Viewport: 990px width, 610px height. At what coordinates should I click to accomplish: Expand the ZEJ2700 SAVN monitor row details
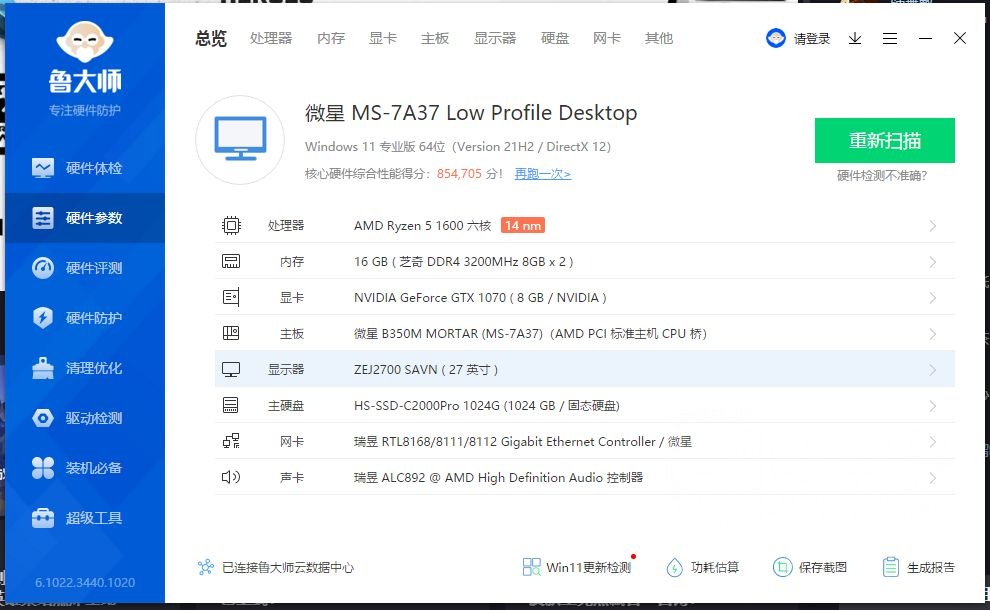(x=932, y=369)
